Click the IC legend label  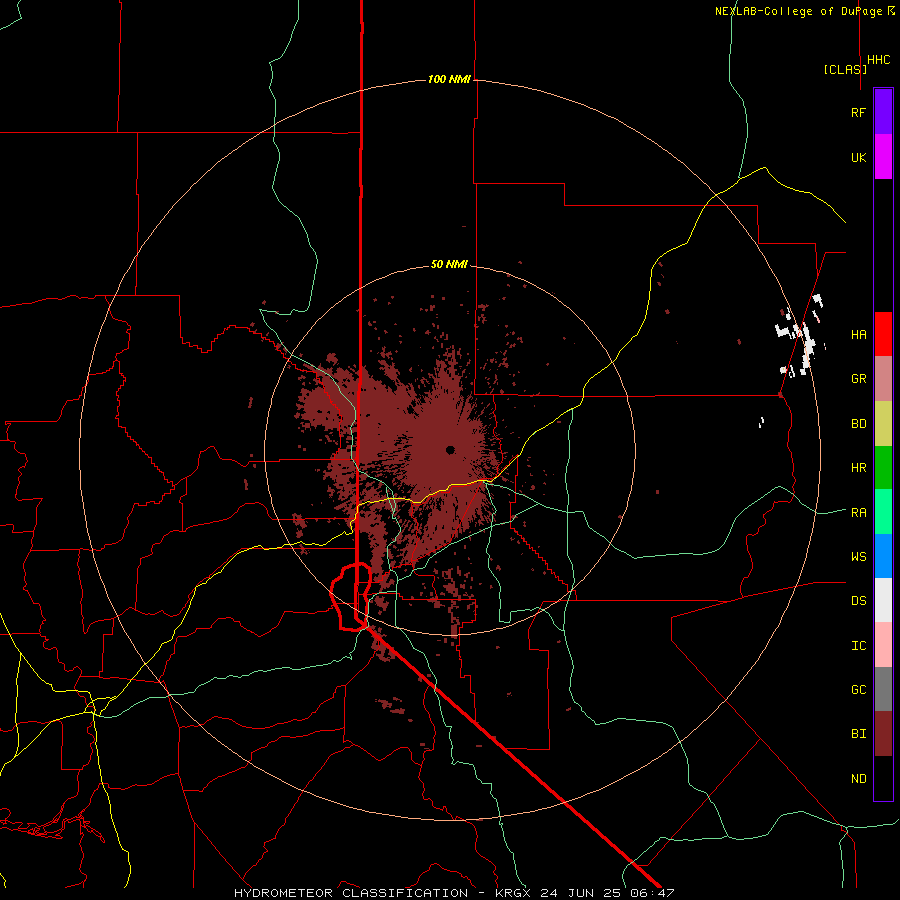point(858,646)
